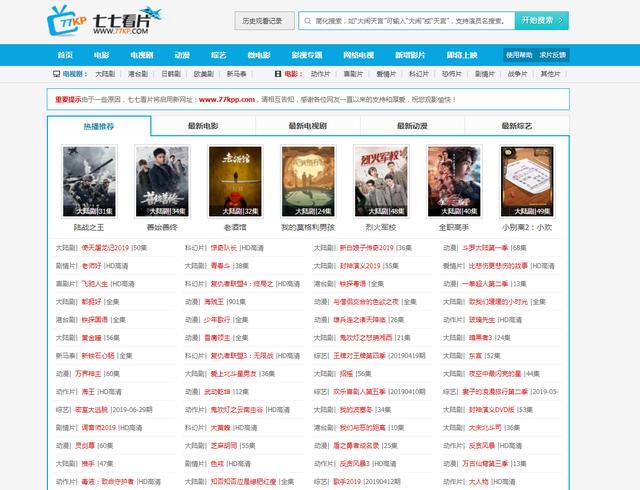
Task: Open the 烈火军校 poster thumbnail
Action: pyautogui.click(x=381, y=181)
